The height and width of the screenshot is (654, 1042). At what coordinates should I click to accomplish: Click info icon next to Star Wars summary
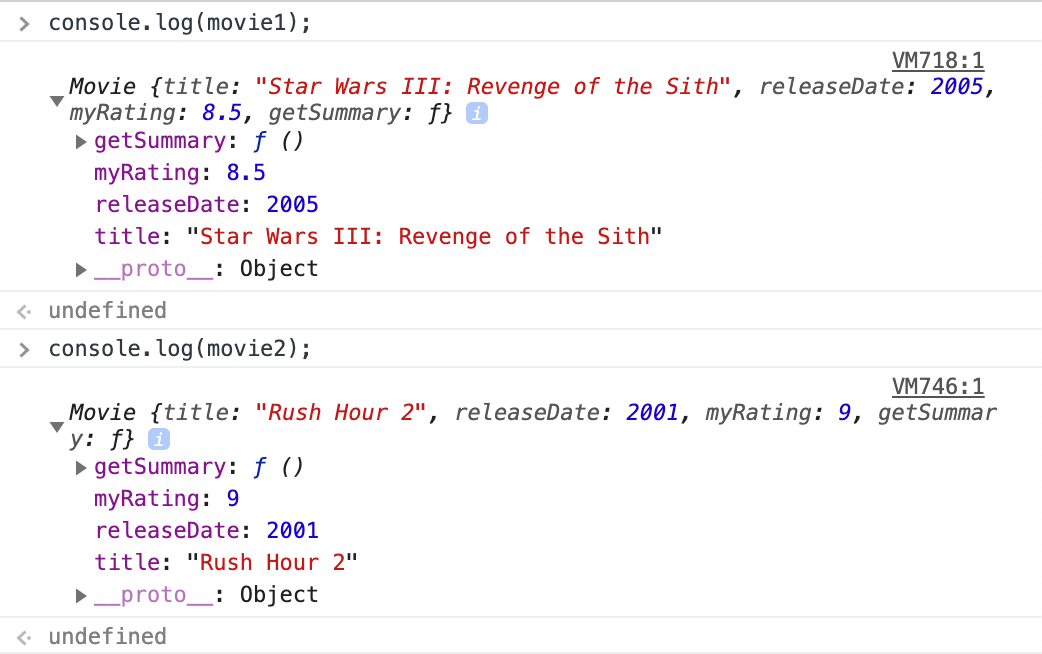(476, 113)
